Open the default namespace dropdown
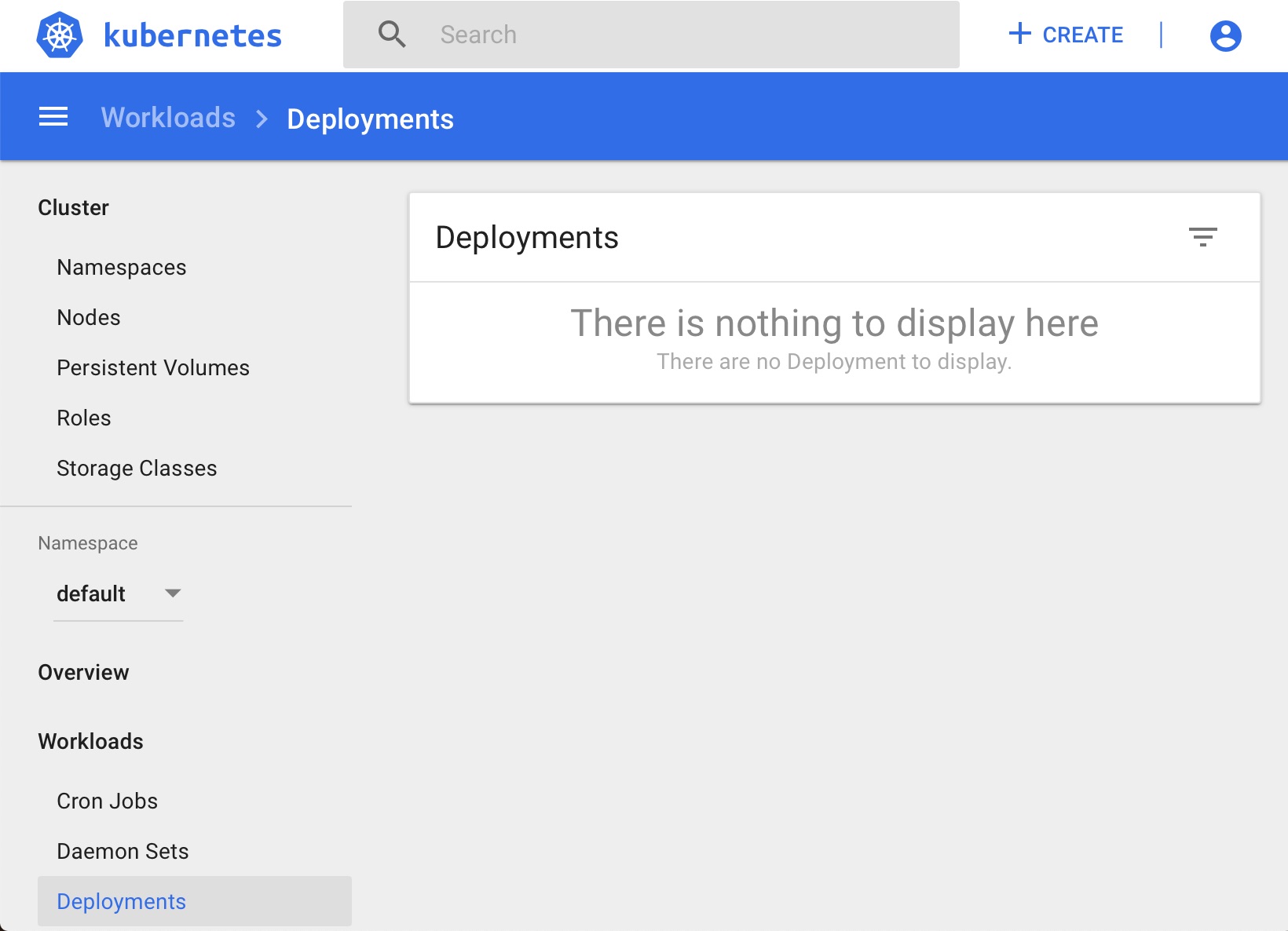The height and width of the screenshot is (931, 1288). pos(119,593)
